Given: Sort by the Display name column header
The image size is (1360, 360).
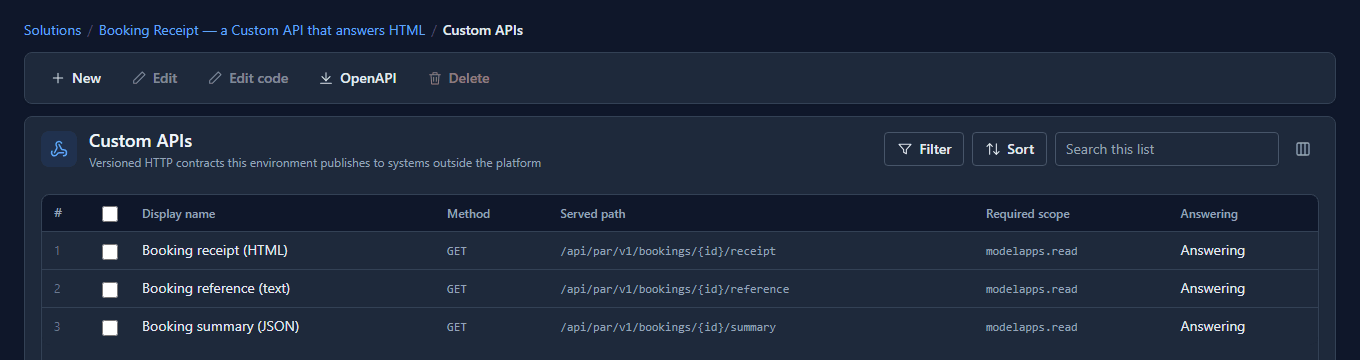Looking at the screenshot, I should 178,214.
